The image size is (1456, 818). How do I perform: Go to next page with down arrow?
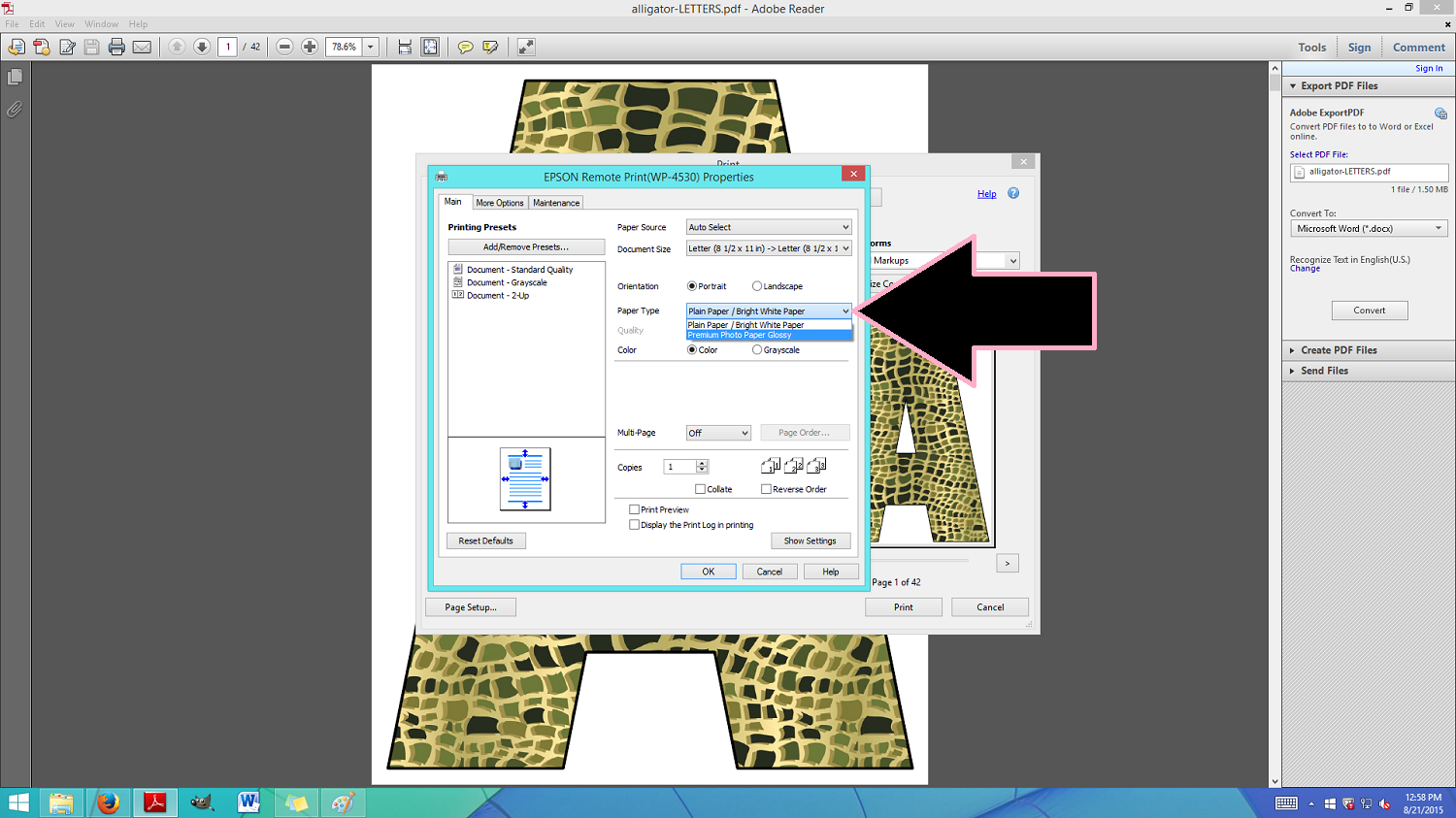(x=202, y=47)
